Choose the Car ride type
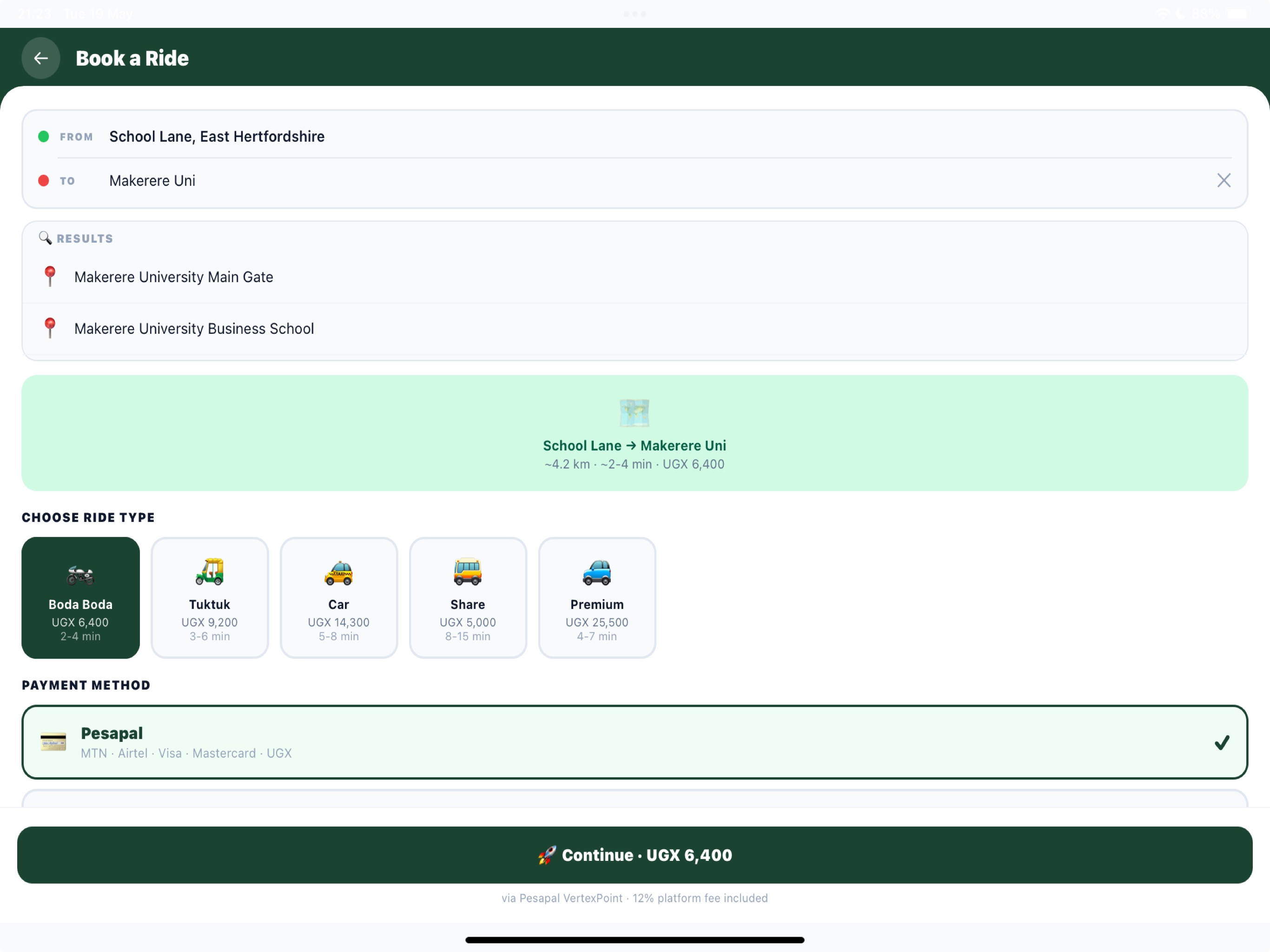This screenshot has height=952, width=1270. 339,598
